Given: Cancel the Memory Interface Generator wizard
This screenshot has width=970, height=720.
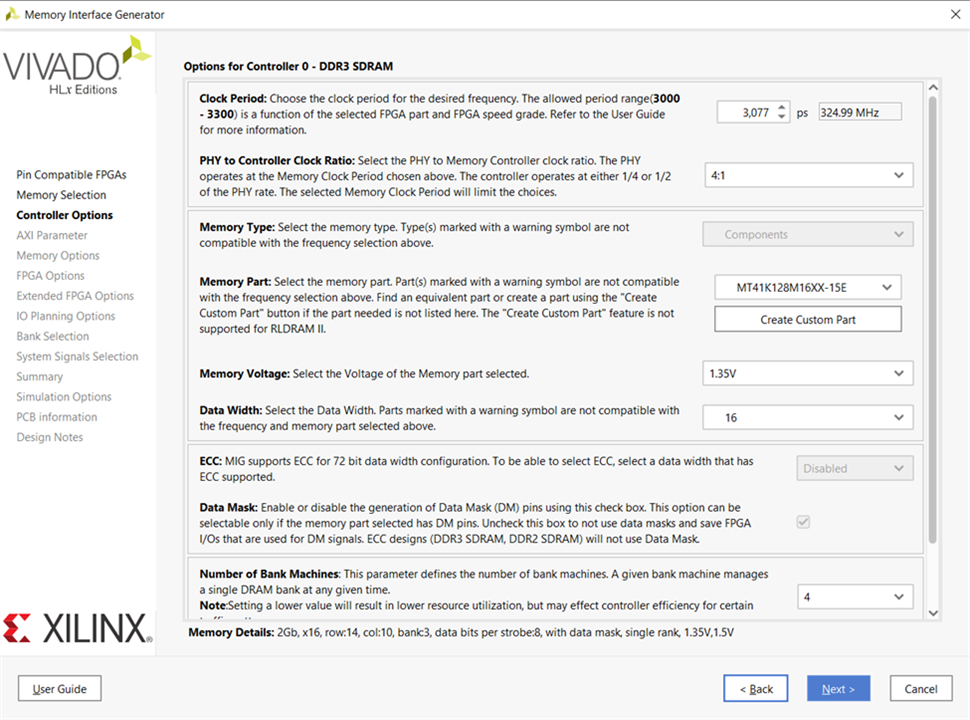Looking at the screenshot, I should click(921, 688).
